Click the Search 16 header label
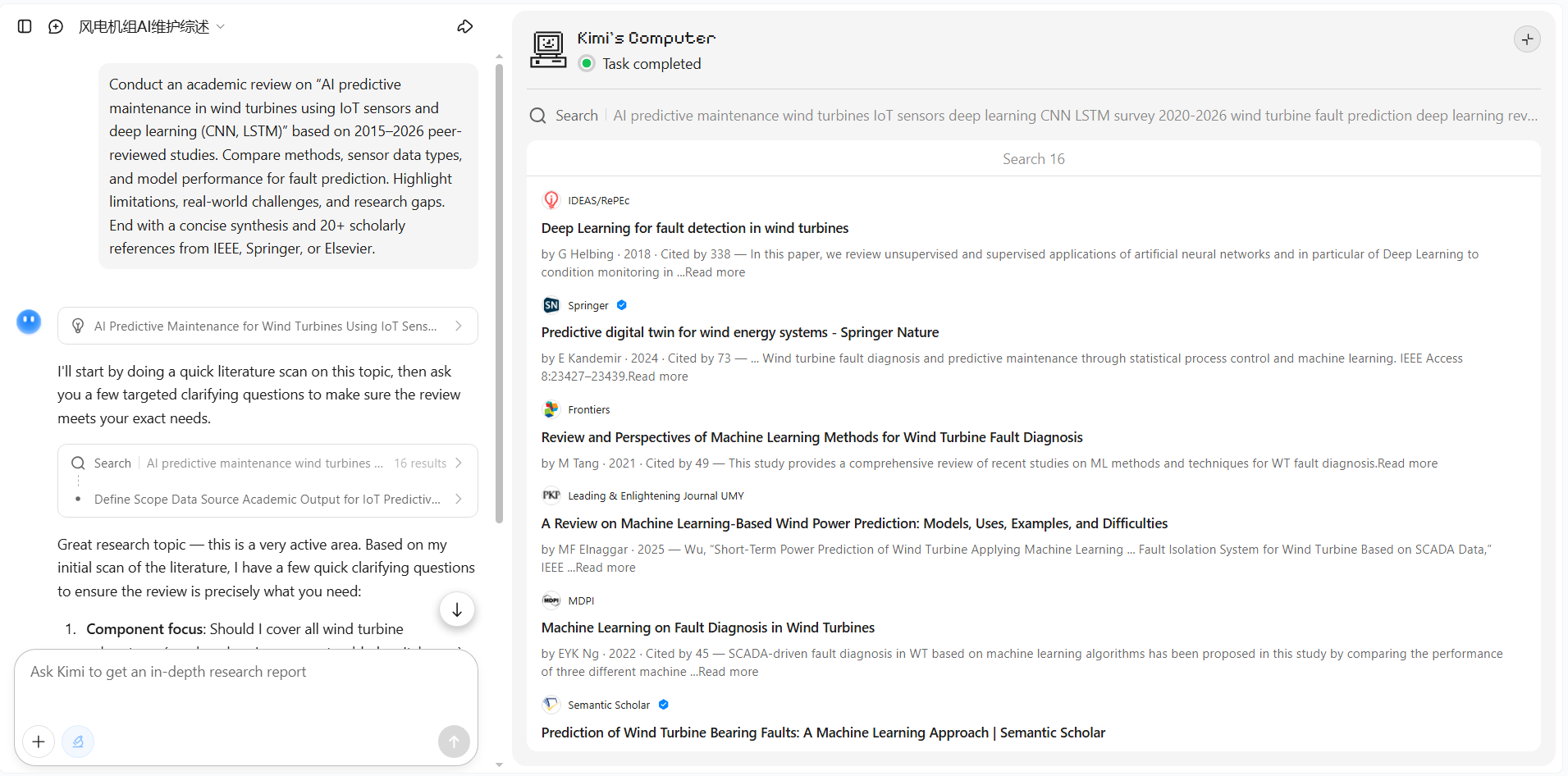 1034,159
